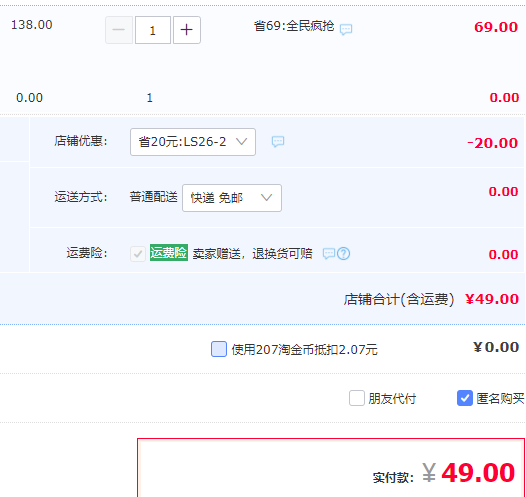This screenshot has width=526, height=497.
Task: Open the 省20元:LS26-2 store discount dropdown
Action: [x=193, y=142]
